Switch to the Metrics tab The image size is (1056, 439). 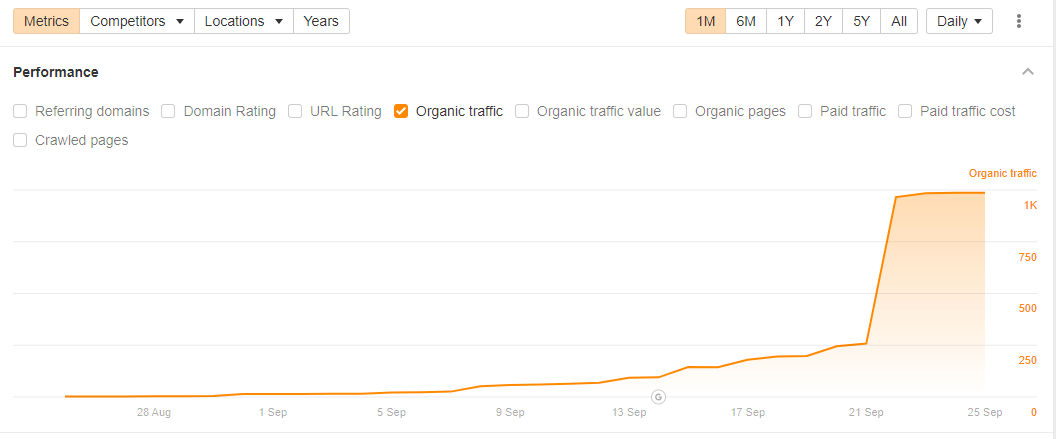(46, 21)
